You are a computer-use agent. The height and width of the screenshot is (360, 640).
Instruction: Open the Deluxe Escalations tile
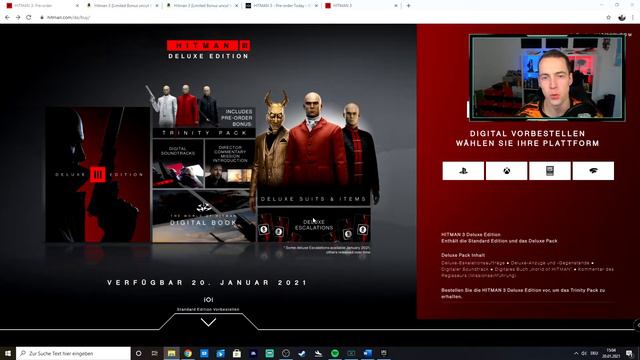(314, 225)
